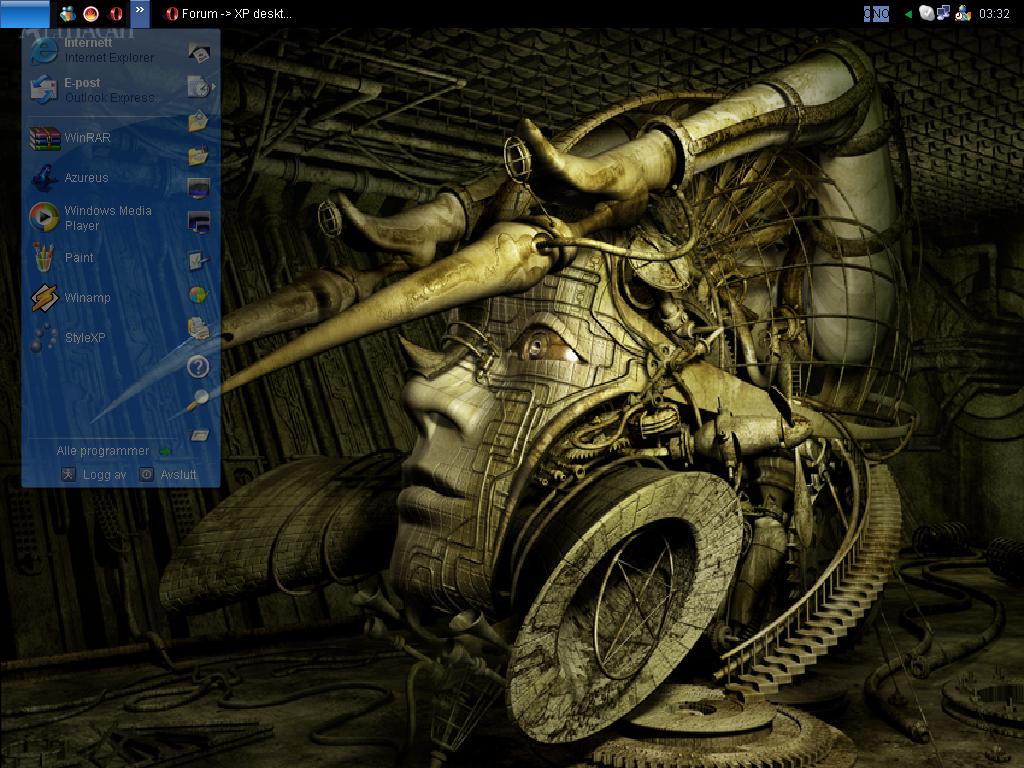The height and width of the screenshot is (768, 1024).
Task: Click the Avslutt shutdown button
Action: tap(168, 475)
